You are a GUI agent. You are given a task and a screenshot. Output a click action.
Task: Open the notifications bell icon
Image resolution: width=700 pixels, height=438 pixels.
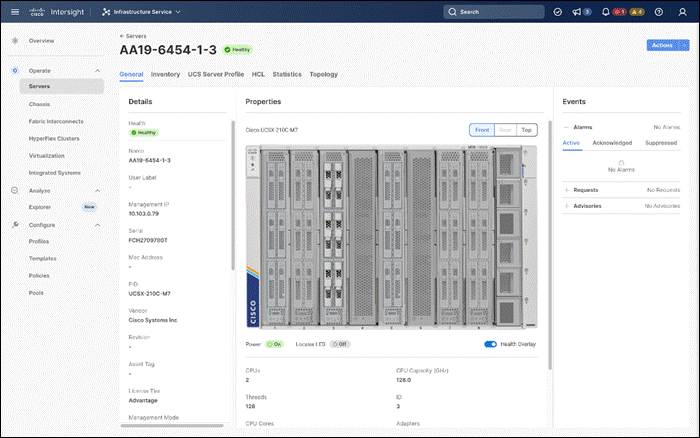tap(605, 12)
